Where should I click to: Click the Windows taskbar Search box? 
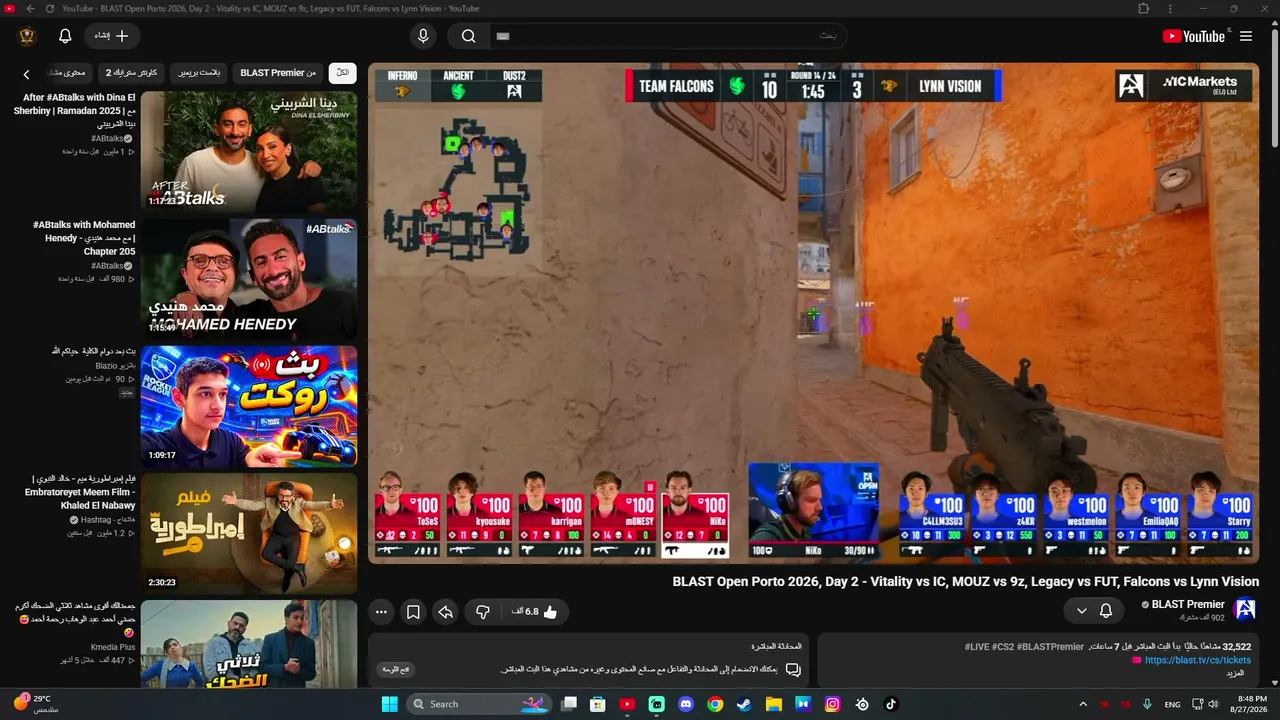(x=479, y=704)
